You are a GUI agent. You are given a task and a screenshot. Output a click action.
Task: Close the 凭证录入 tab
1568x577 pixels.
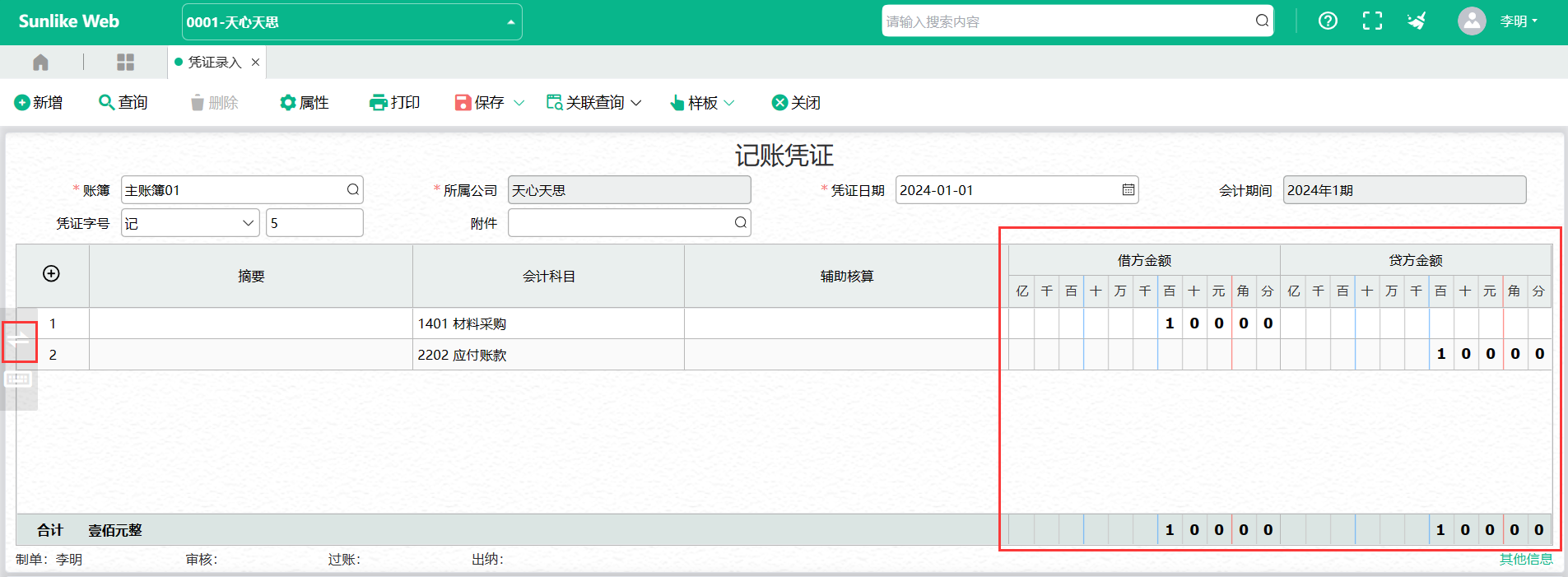(x=255, y=63)
